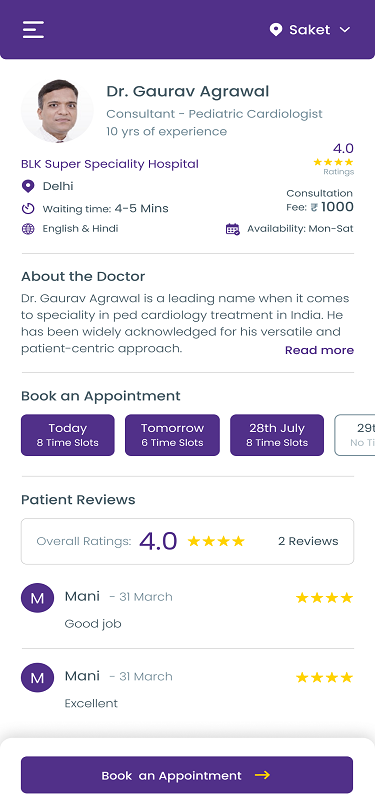375x812 pixels.
Task: Select the Tomorrow 6 Time Slots option
Action: (172, 435)
